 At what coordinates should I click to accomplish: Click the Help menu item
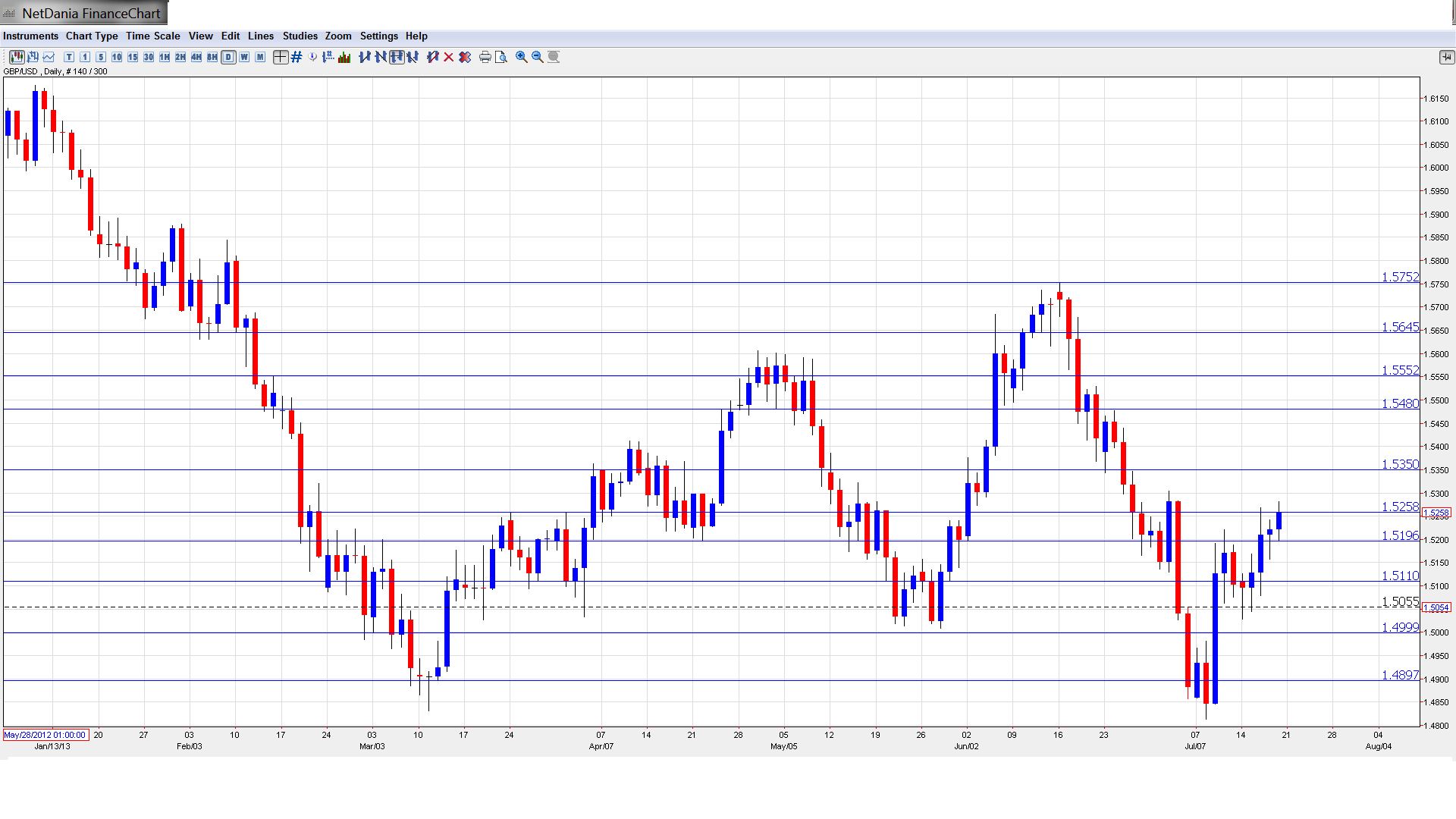click(x=416, y=36)
